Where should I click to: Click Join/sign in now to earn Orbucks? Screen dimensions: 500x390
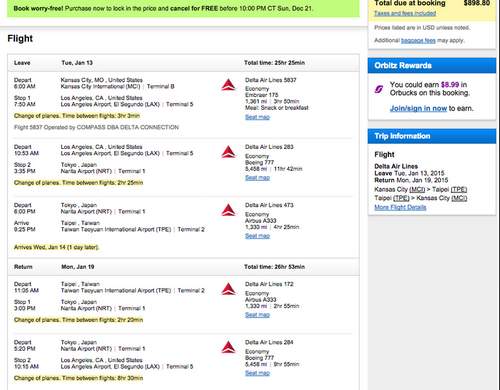point(418,108)
